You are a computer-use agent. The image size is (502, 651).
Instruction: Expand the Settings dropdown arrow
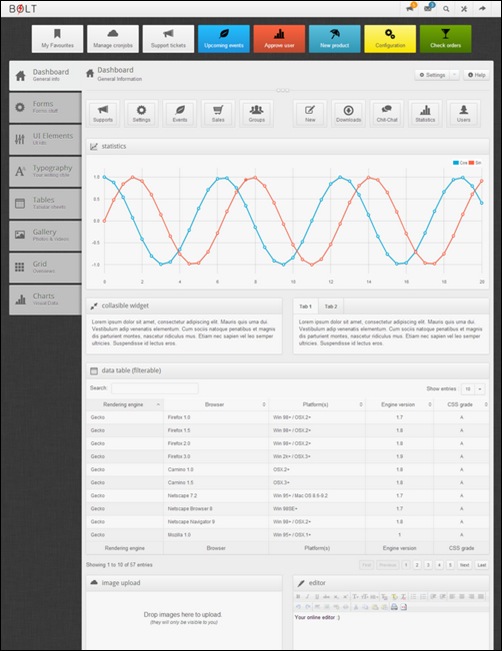[x=455, y=75]
